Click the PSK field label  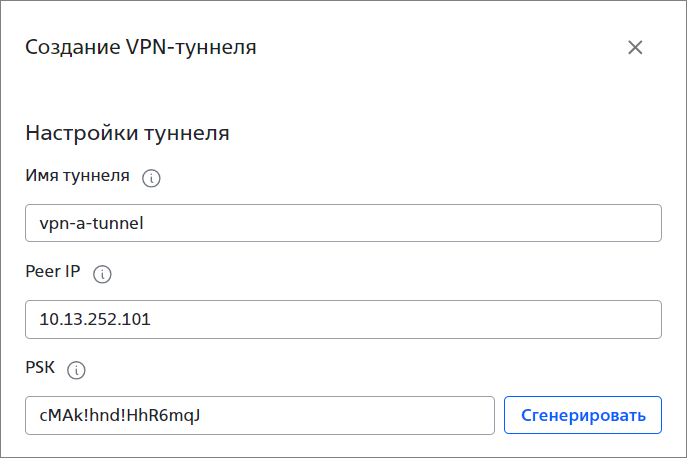[x=40, y=367]
